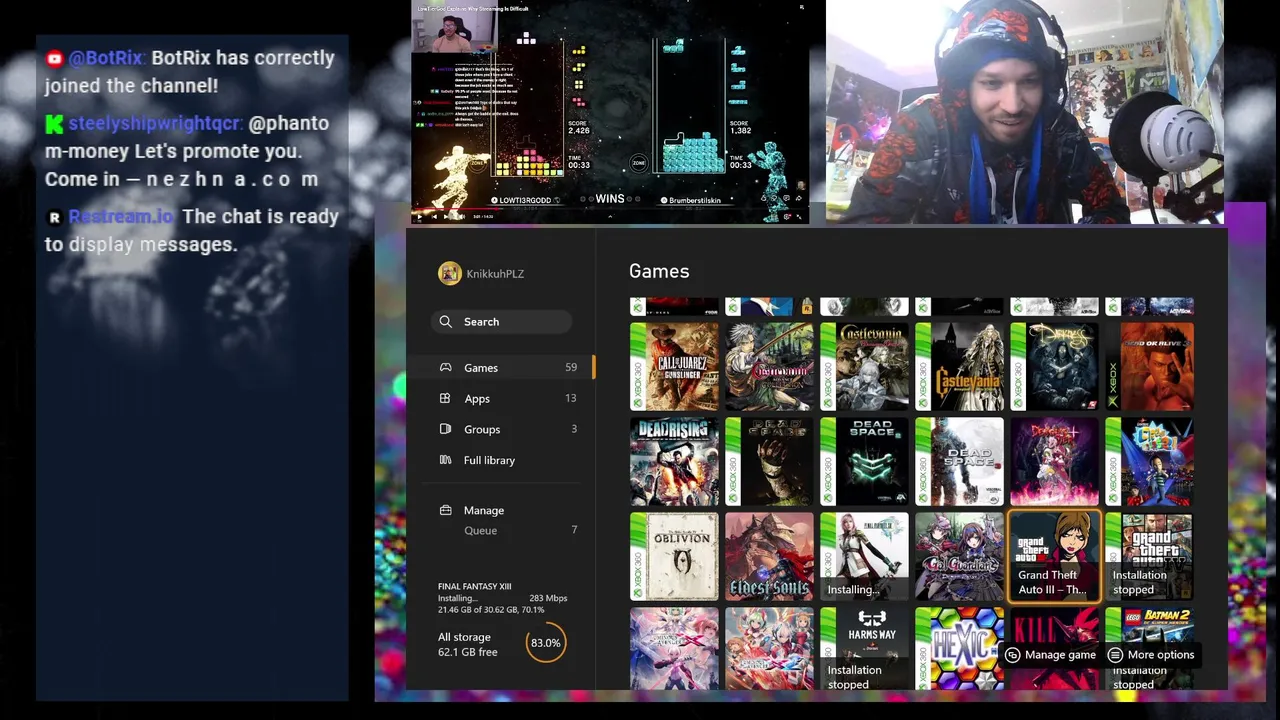1280x720 pixels.
Task: Click the Full library books icon
Action: tap(445, 460)
